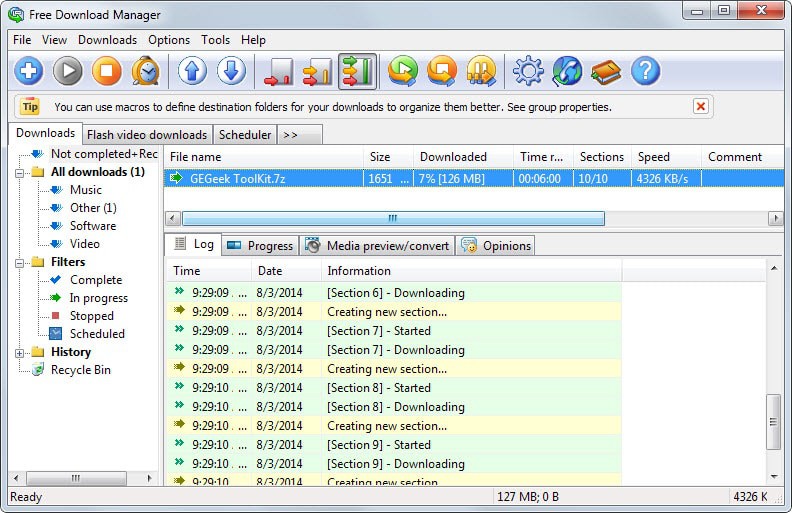Select the Log tab
792x513 pixels.
tap(193, 244)
